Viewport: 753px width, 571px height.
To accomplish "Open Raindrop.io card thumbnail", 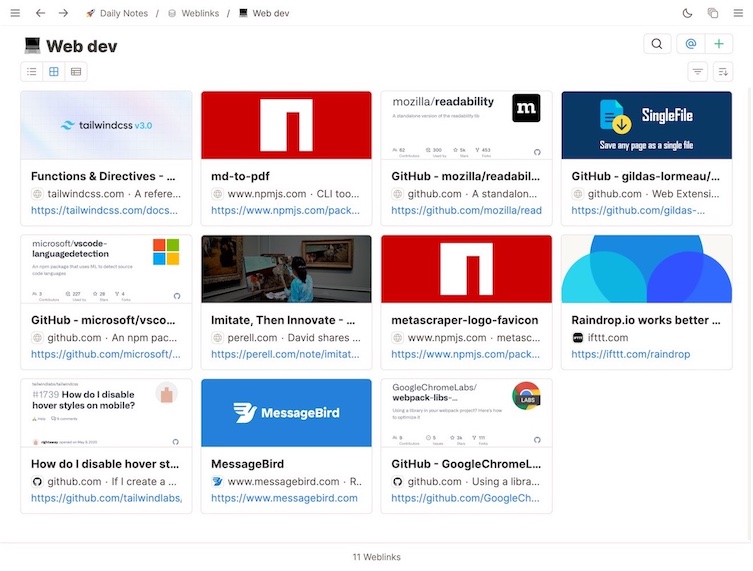I will click(x=646, y=269).
